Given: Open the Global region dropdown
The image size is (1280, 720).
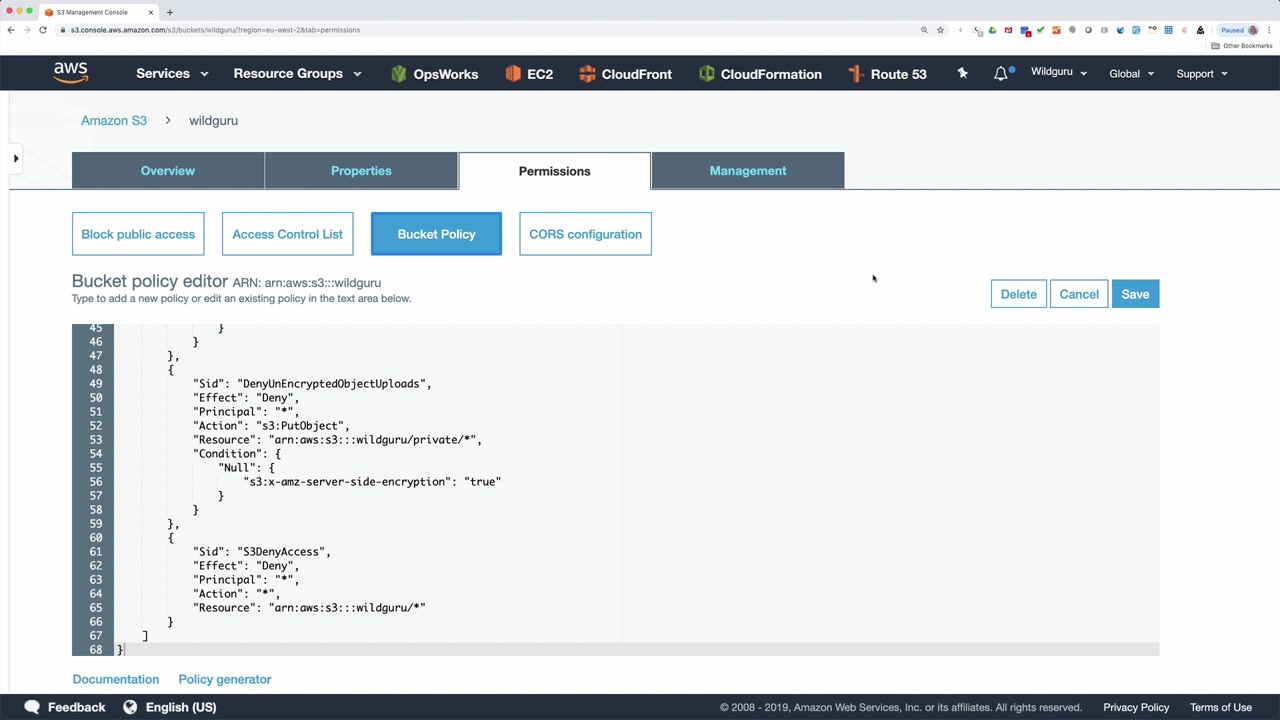Looking at the screenshot, I should 1131,74.
